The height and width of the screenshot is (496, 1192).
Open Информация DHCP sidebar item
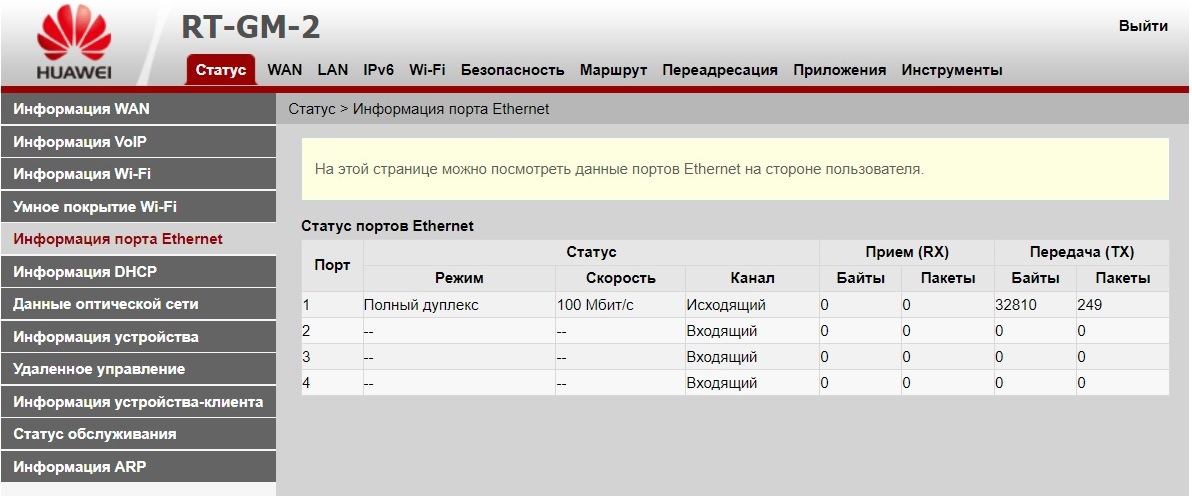coord(85,272)
